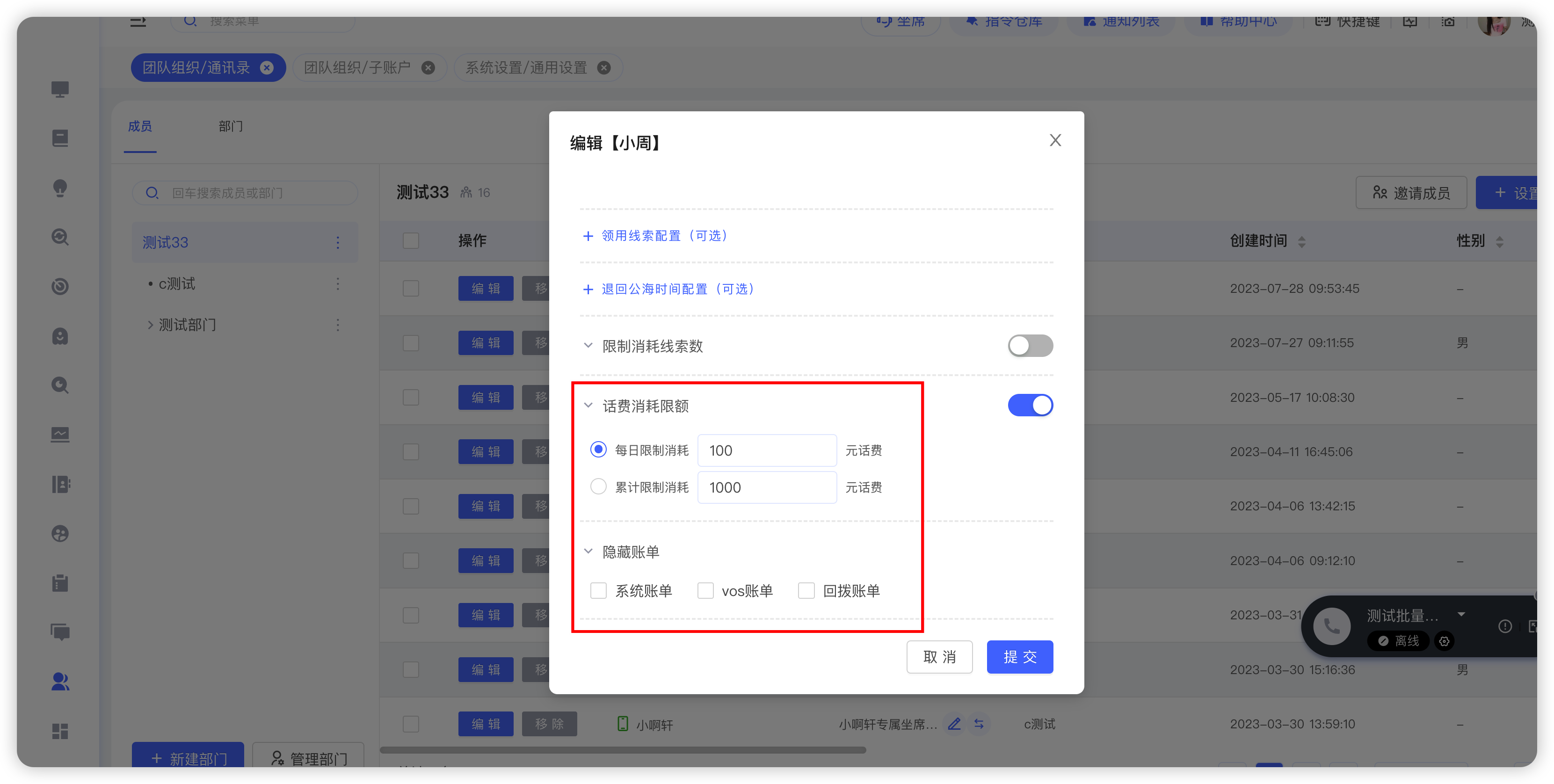Viewport: 1554px width, 784px height.
Task: Check the row dated 2023-07-27 09:11:55
Action: (411, 342)
